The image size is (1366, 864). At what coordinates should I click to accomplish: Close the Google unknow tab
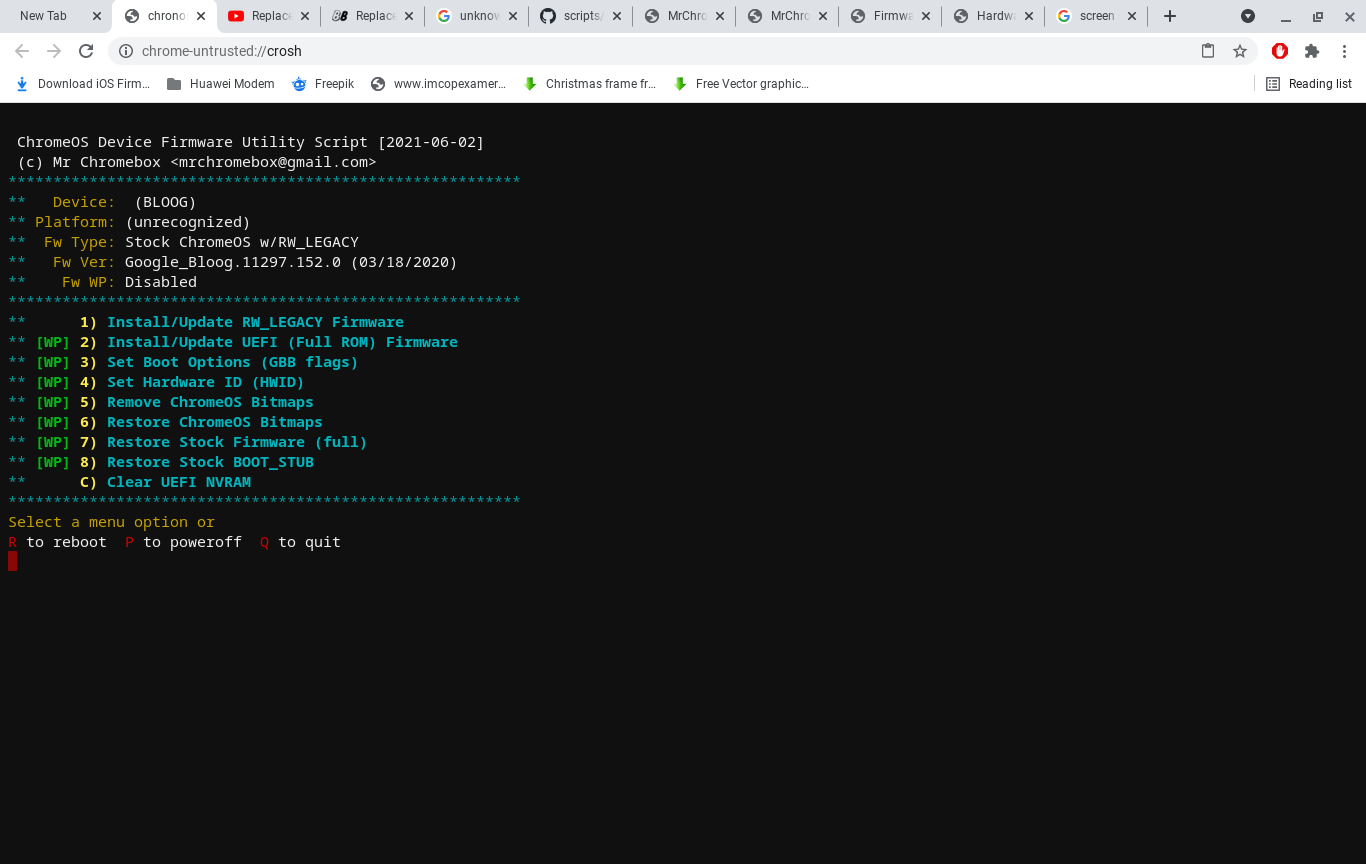(x=513, y=16)
